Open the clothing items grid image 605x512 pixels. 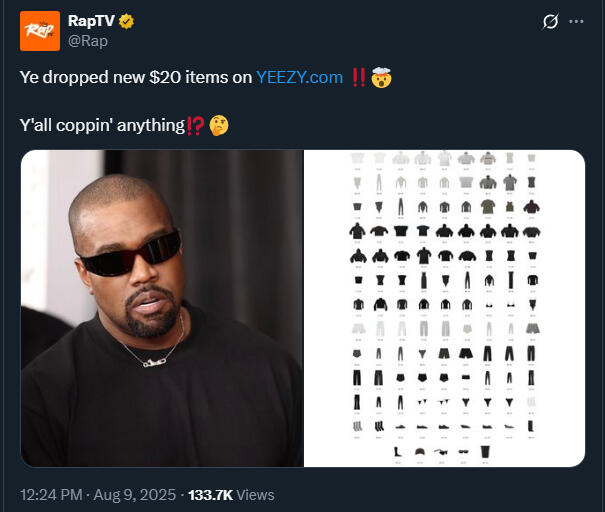(x=444, y=308)
